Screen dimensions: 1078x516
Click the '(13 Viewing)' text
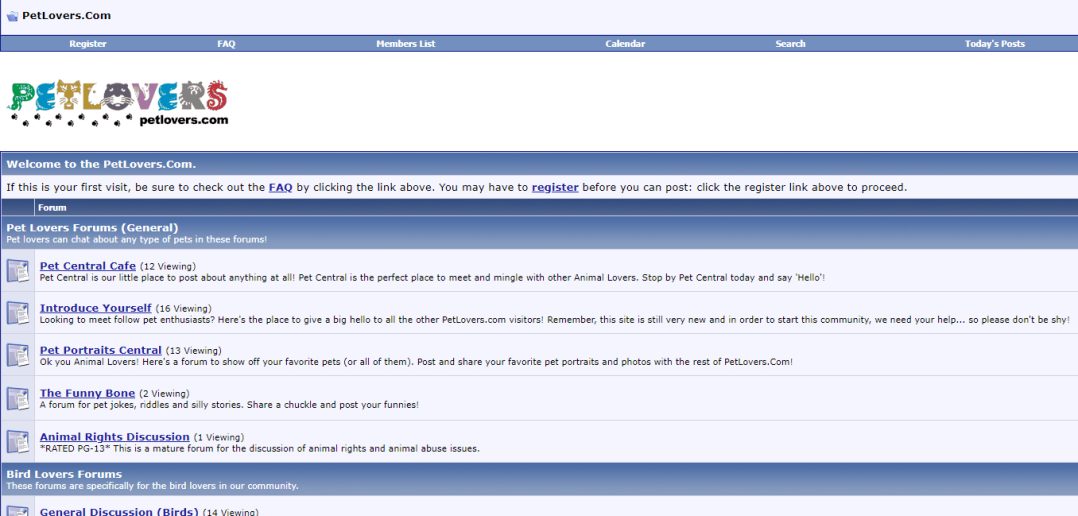click(x=193, y=350)
